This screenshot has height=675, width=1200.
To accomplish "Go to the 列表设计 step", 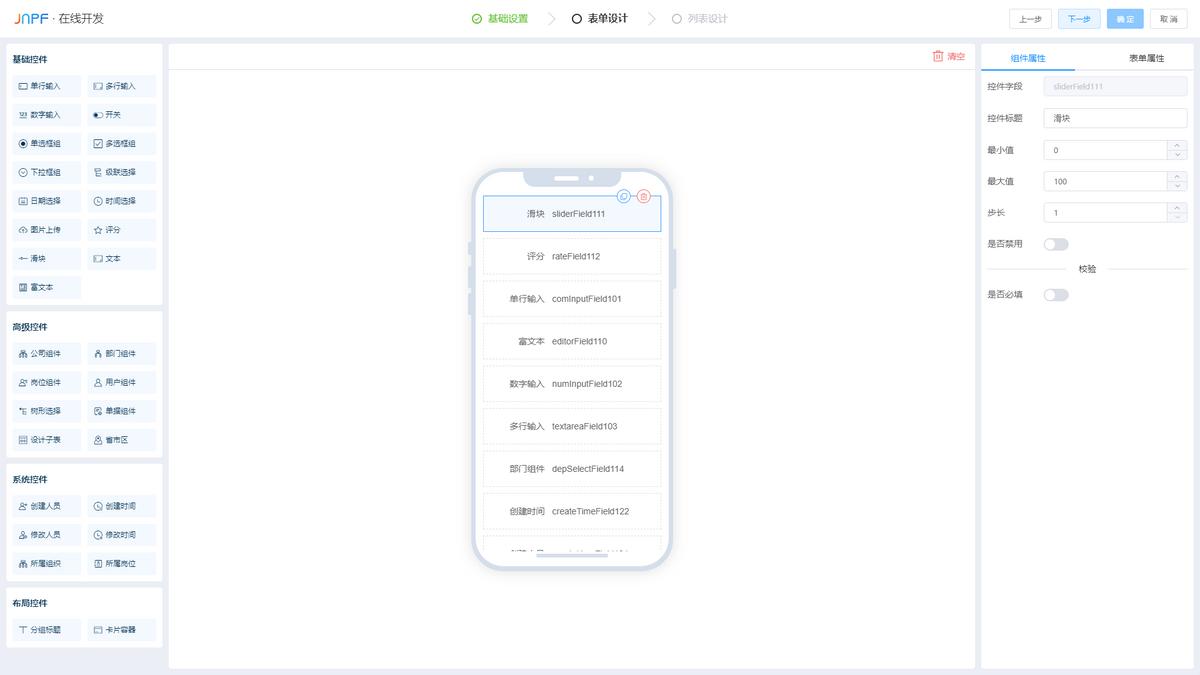I will click(x=700, y=19).
